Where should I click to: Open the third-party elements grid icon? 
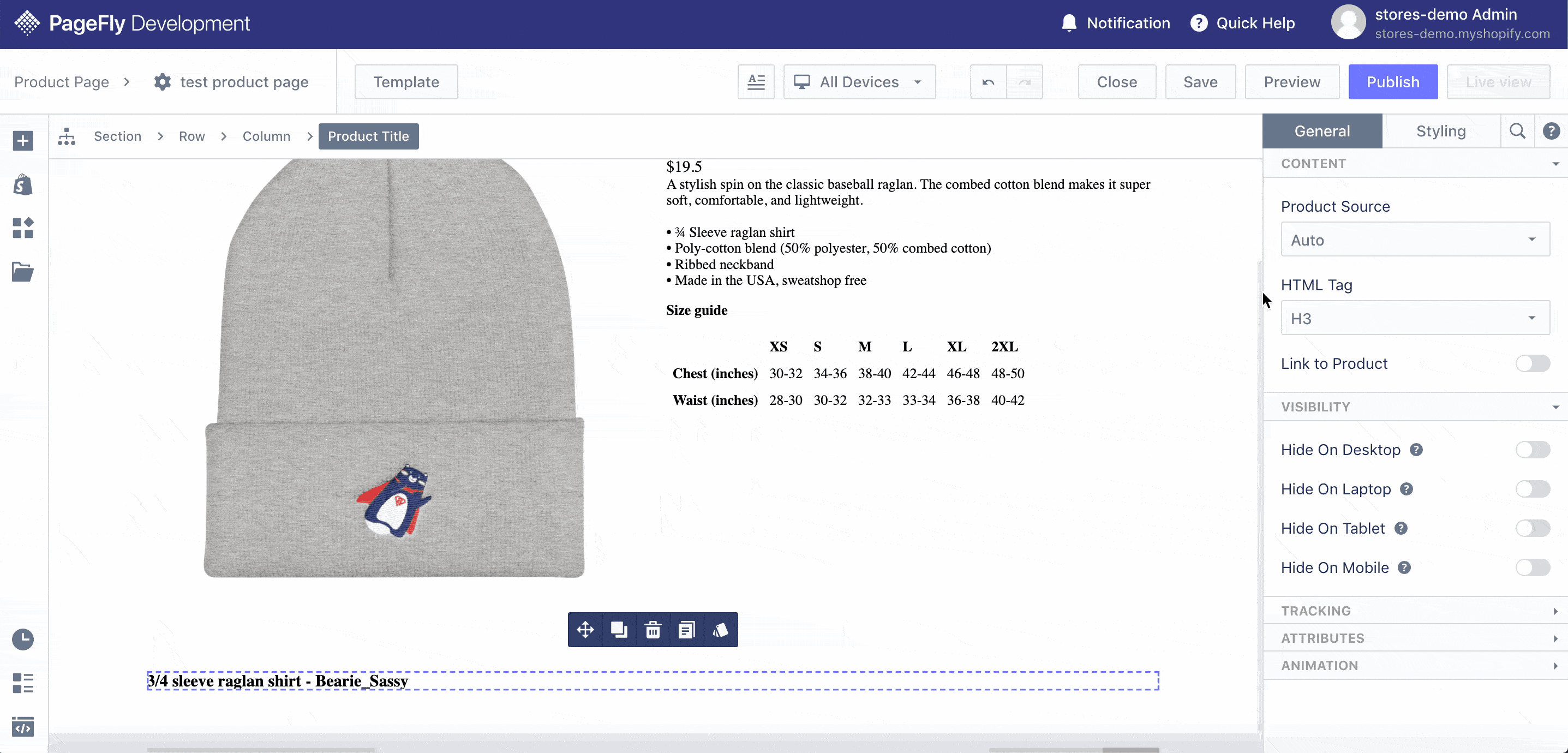(22, 228)
